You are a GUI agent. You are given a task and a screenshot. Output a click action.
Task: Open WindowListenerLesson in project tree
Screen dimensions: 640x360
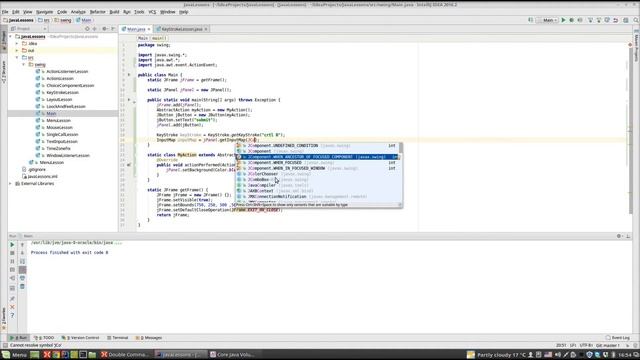click(68, 156)
